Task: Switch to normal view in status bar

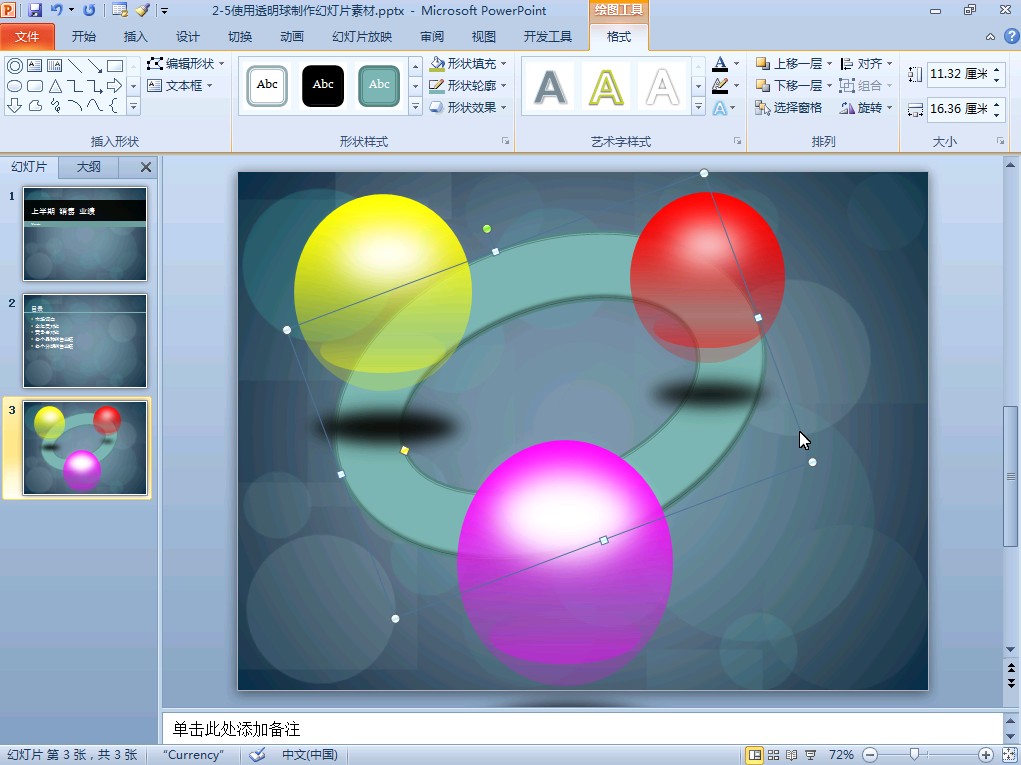Action: click(754, 755)
